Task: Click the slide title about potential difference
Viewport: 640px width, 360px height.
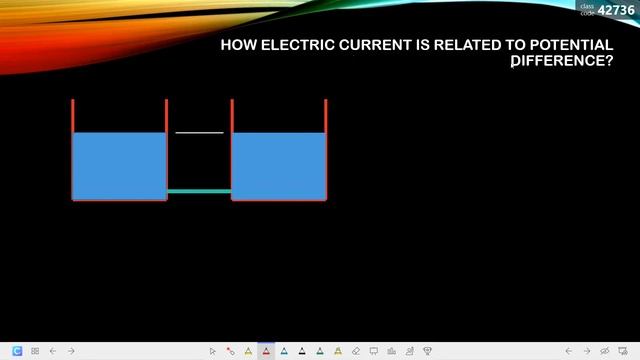Action: tap(417, 53)
